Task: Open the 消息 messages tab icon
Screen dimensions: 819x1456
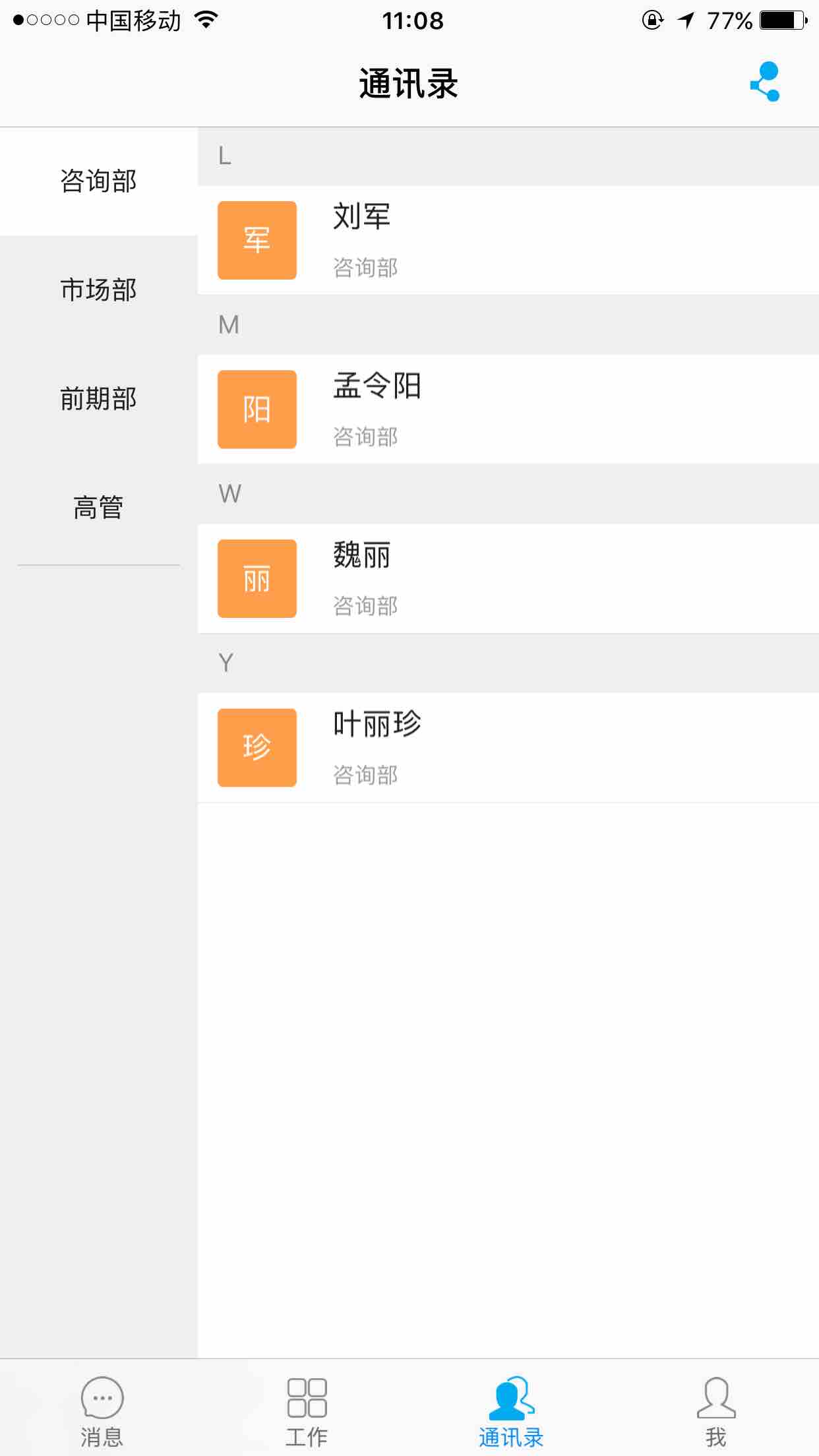Action: tap(102, 1397)
